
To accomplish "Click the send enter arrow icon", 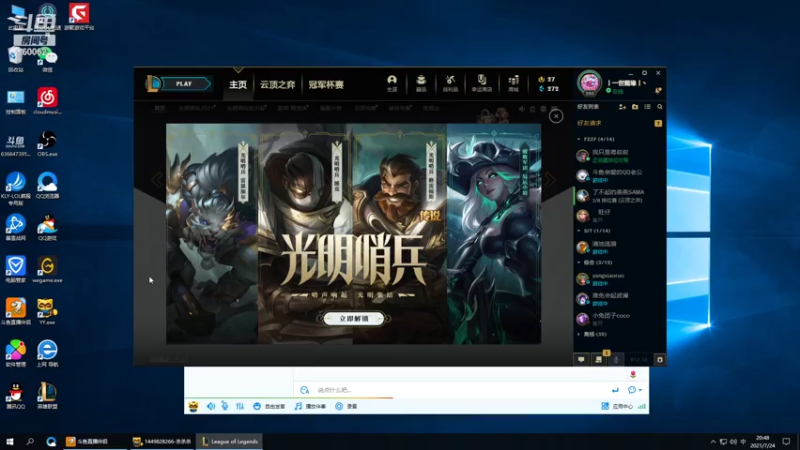I will click(615, 390).
